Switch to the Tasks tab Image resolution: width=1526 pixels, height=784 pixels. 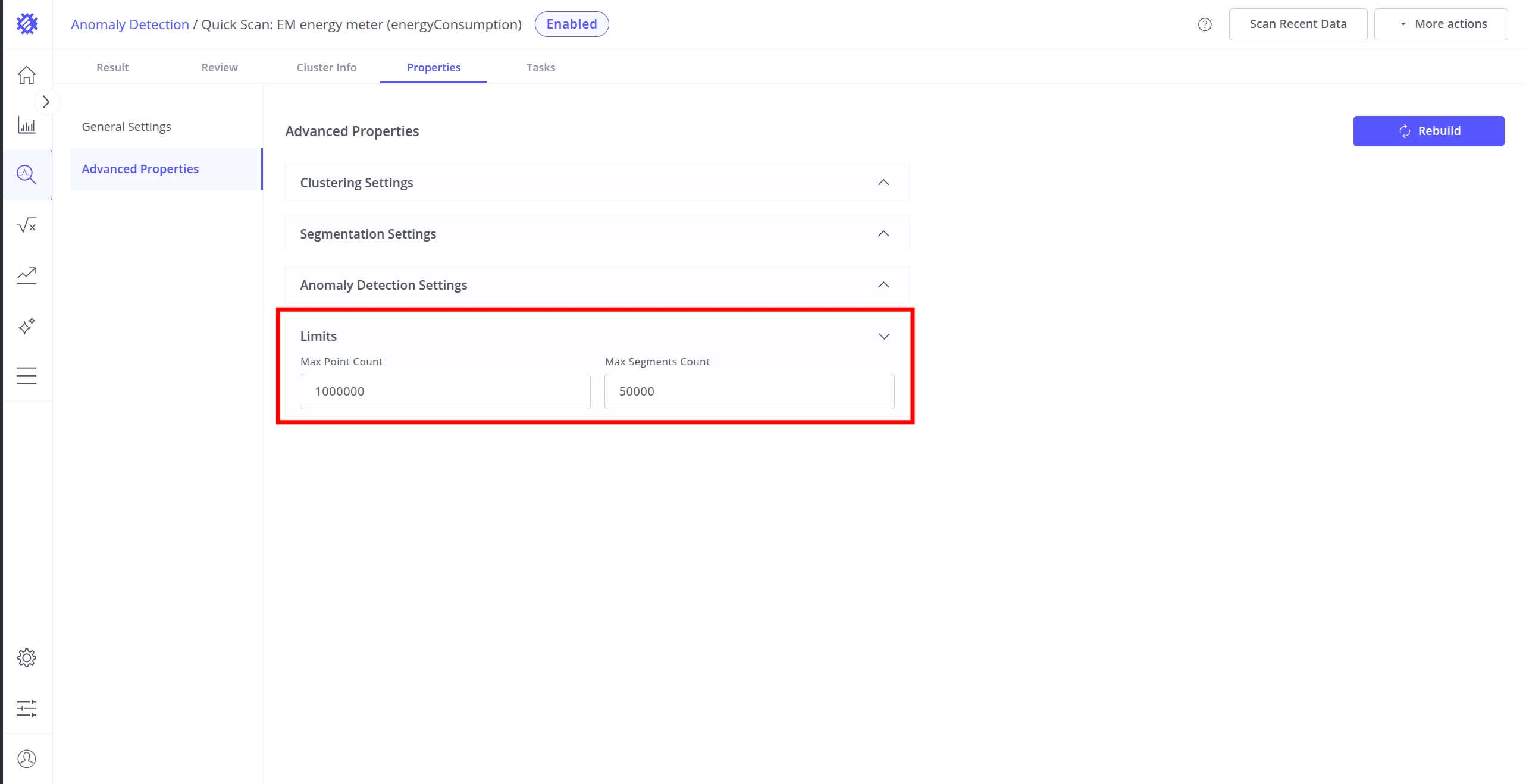541,67
